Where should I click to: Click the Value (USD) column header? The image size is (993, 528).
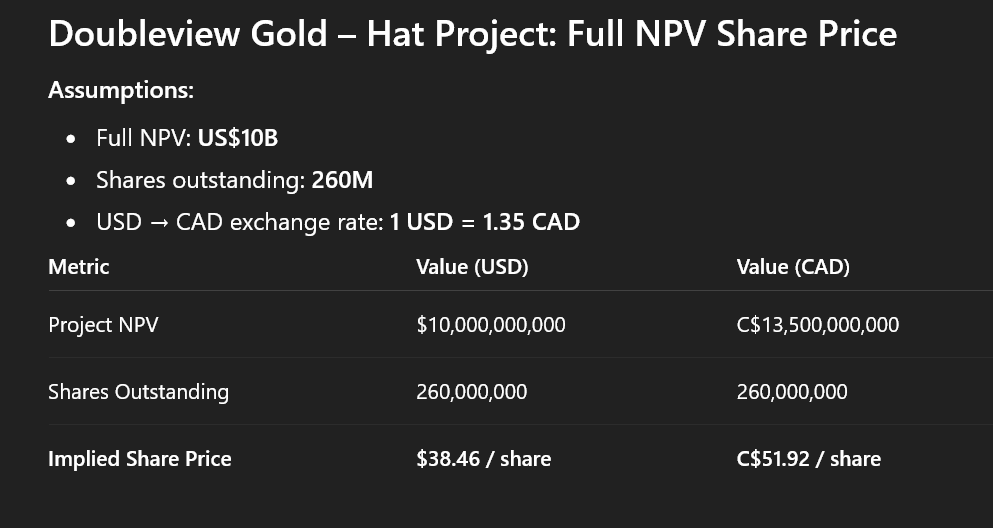472,267
